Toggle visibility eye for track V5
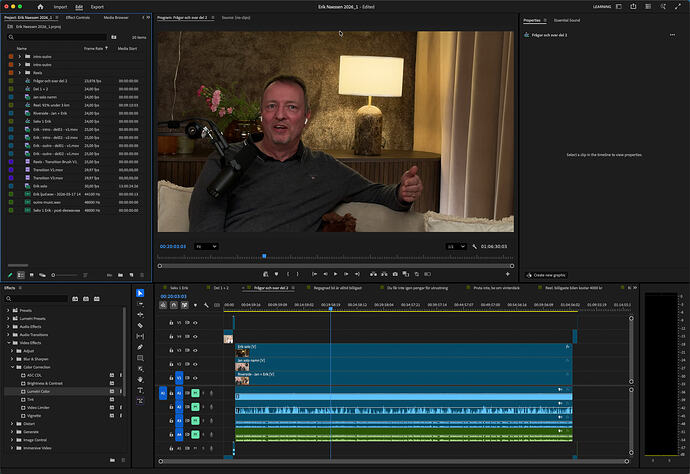The height and width of the screenshot is (474, 690). pyautogui.click(x=195, y=323)
